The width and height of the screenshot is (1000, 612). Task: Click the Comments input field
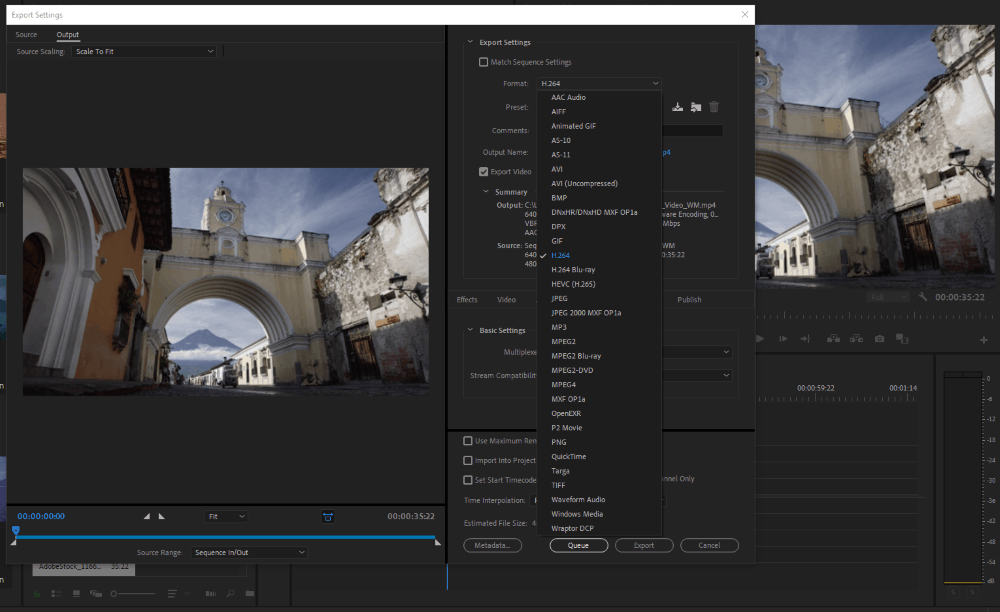click(692, 131)
